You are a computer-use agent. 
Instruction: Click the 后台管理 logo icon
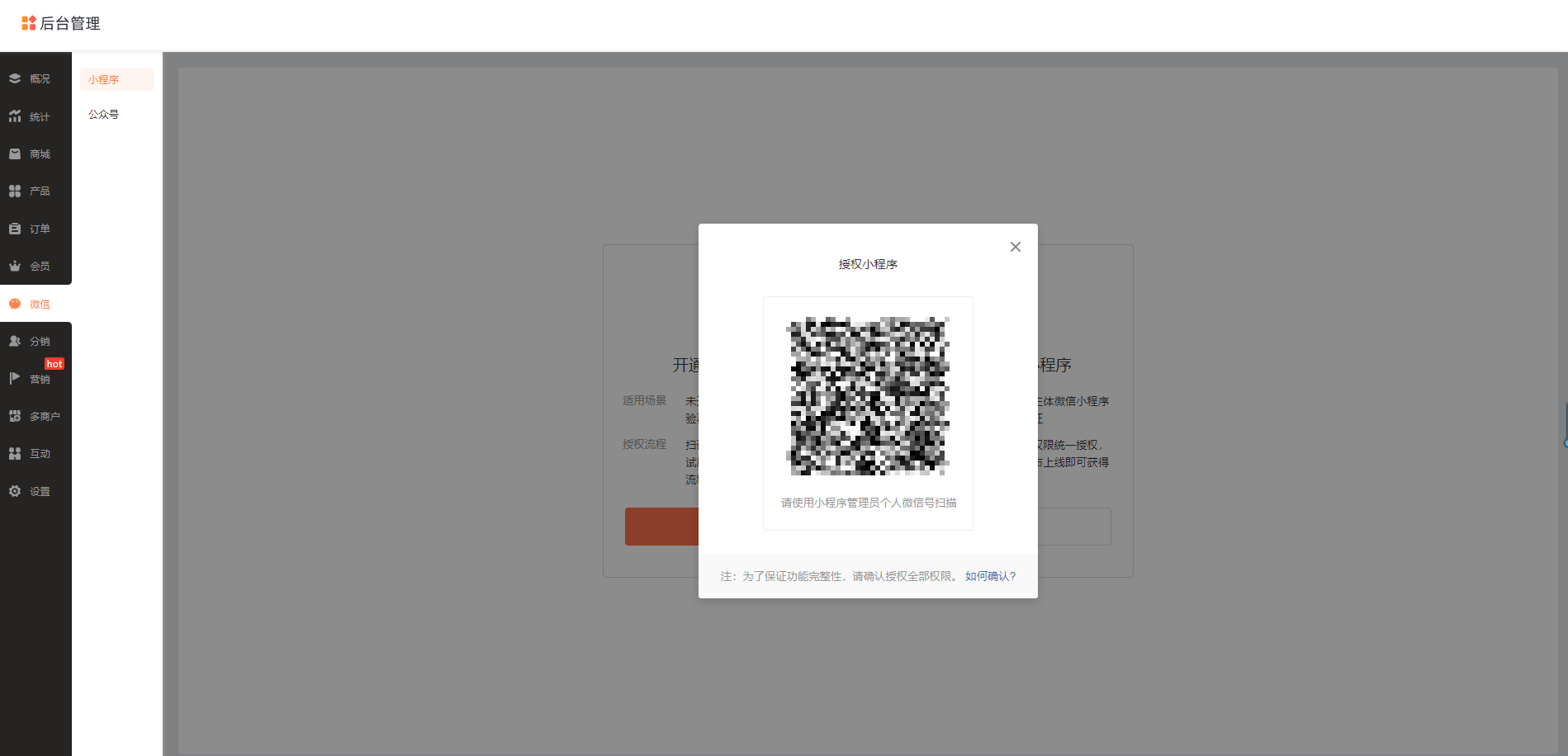click(29, 23)
